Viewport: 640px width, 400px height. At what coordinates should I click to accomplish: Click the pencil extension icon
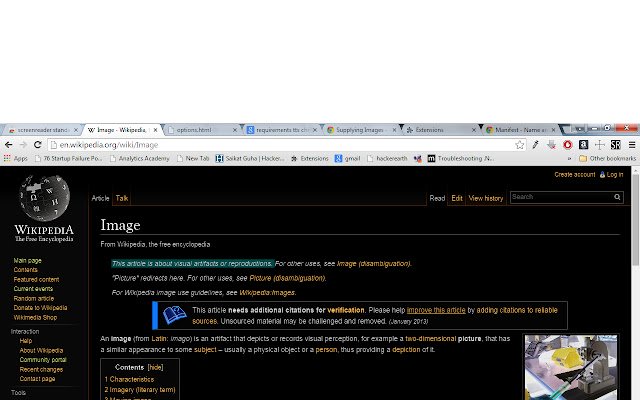click(x=536, y=145)
